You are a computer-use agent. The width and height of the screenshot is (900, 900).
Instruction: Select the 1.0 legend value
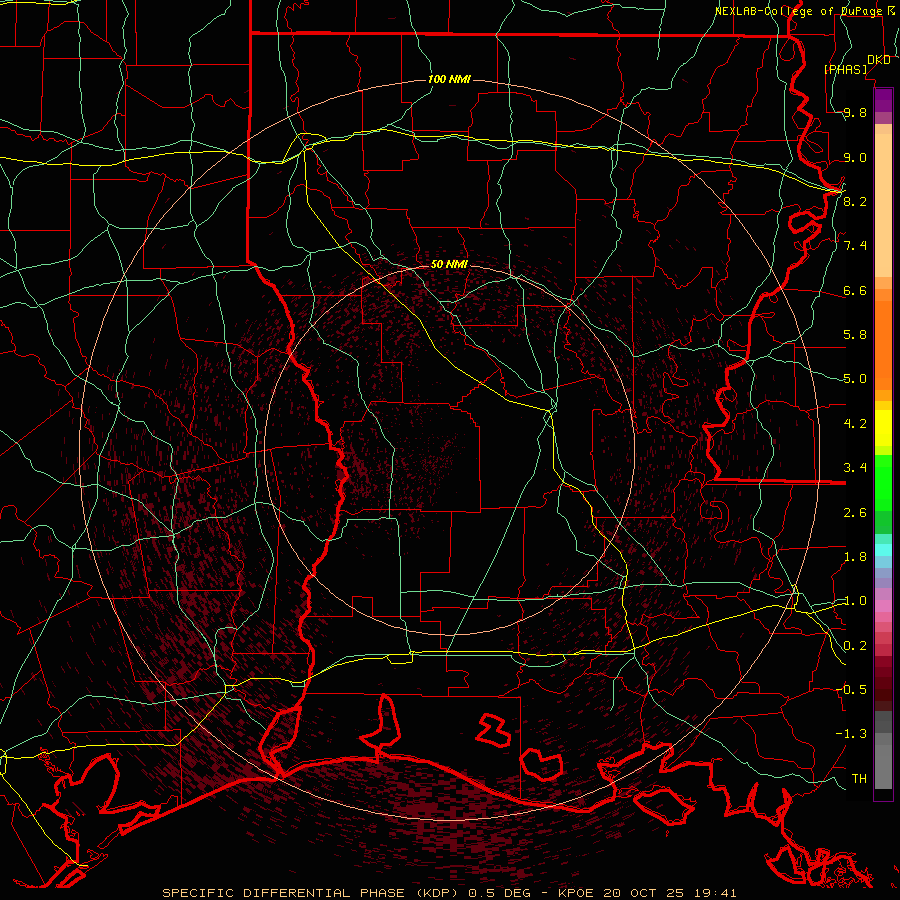point(855,601)
